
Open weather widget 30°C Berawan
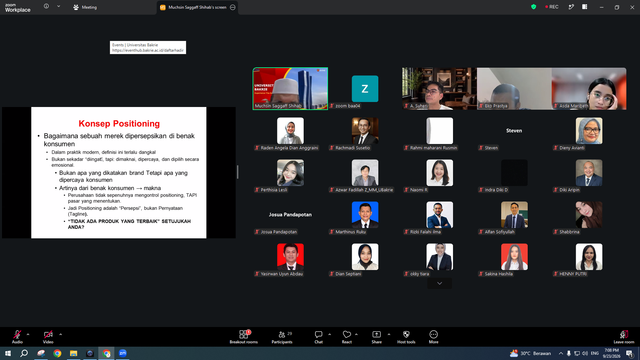pyautogui.click(x=530, y=353)
